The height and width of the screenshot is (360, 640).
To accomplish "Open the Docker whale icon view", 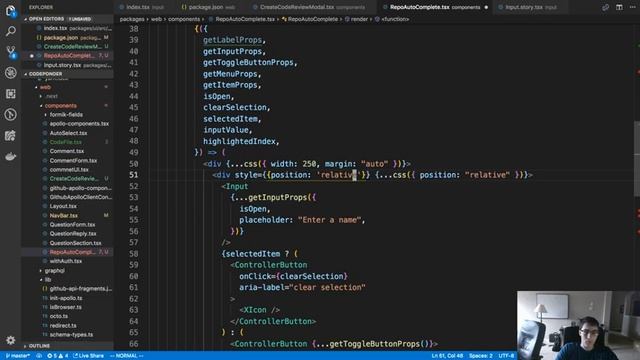I will point(11,156).
